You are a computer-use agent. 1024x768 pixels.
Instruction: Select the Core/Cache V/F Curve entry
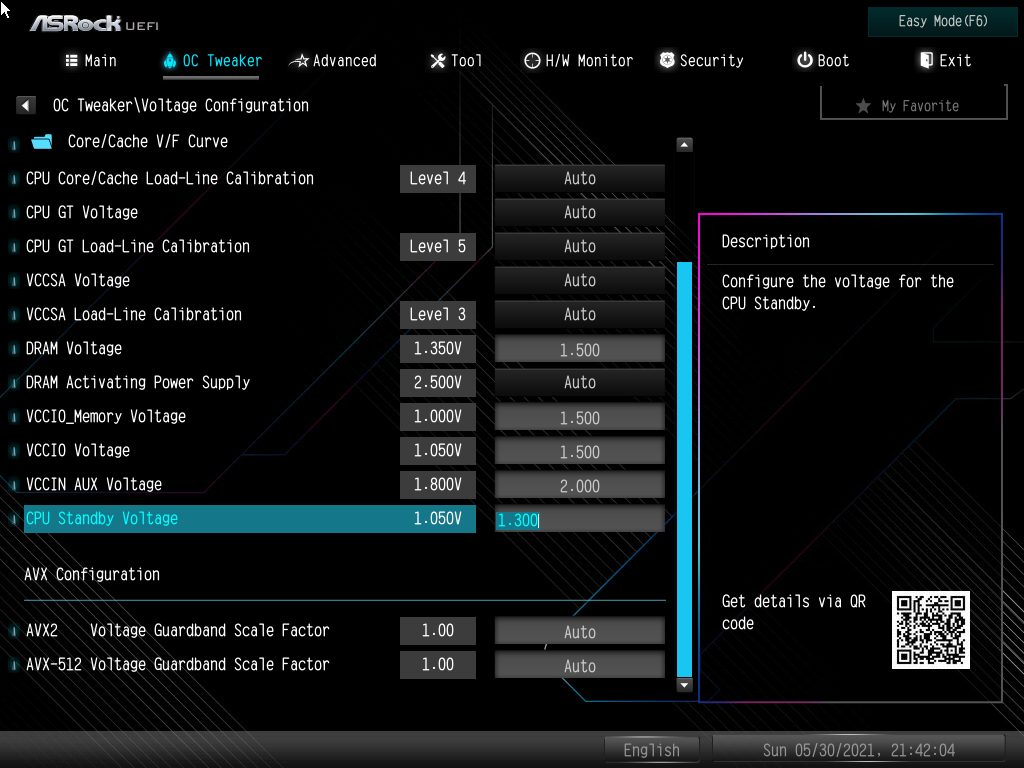(x=148, y=142)
